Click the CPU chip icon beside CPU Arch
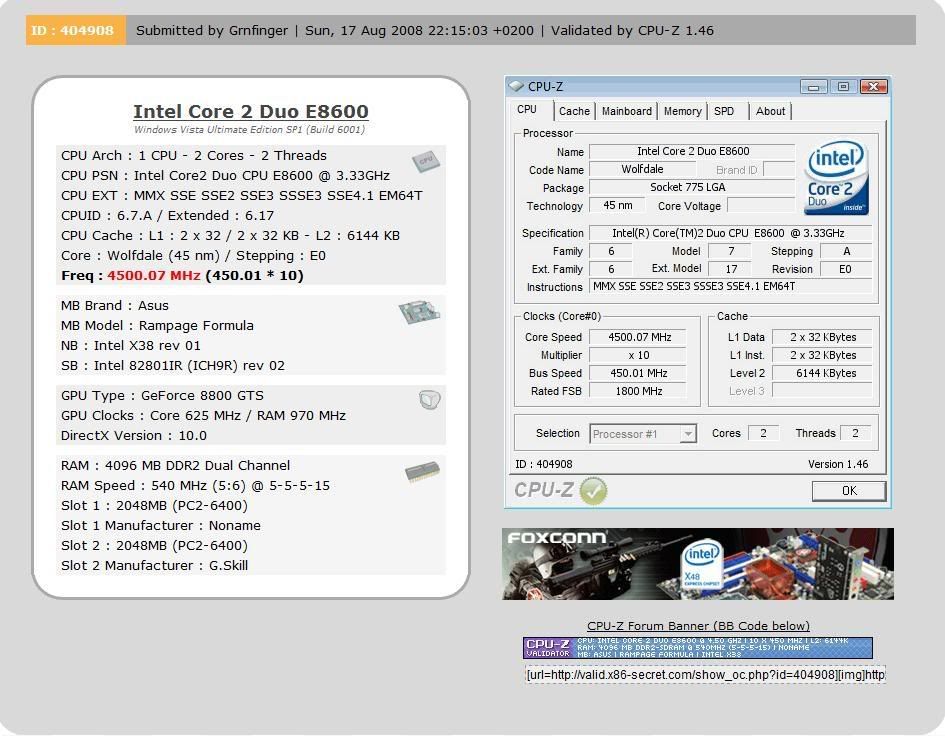945x736 pixels. [425, 161]
